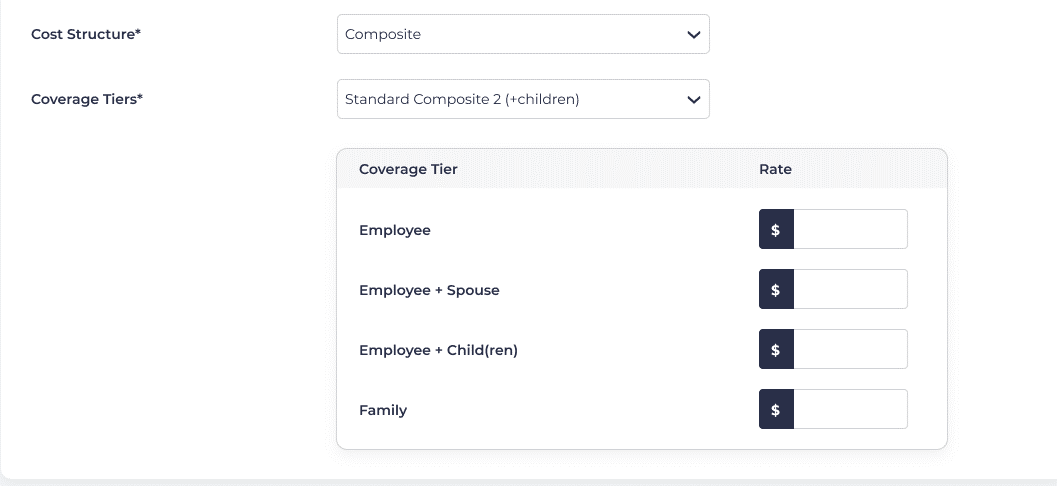
Task: Click the Coverage Tier column header
Action: click(x=408, y=169)
